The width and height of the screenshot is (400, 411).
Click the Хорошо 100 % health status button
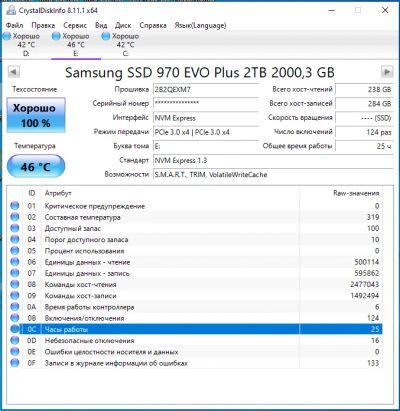pos(36,115)
